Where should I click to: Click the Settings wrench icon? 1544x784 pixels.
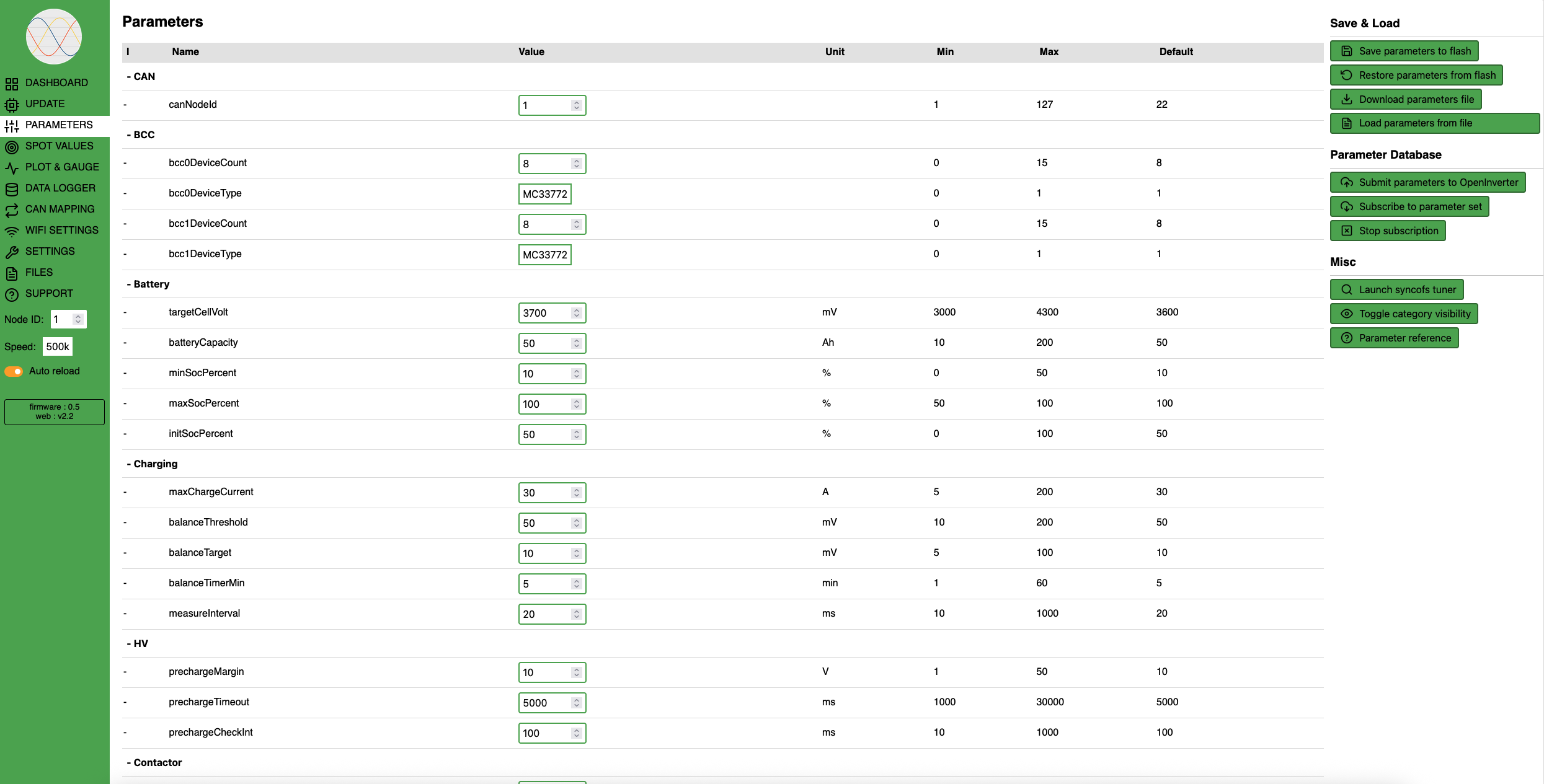12,252
